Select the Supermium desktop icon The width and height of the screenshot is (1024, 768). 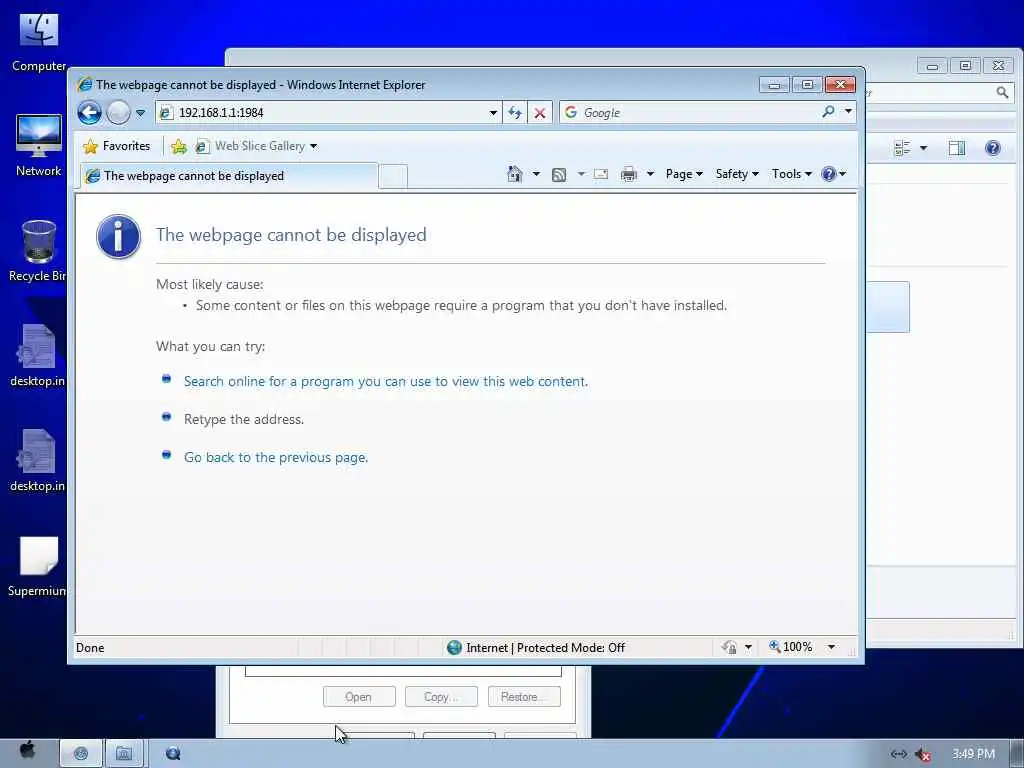37,566
